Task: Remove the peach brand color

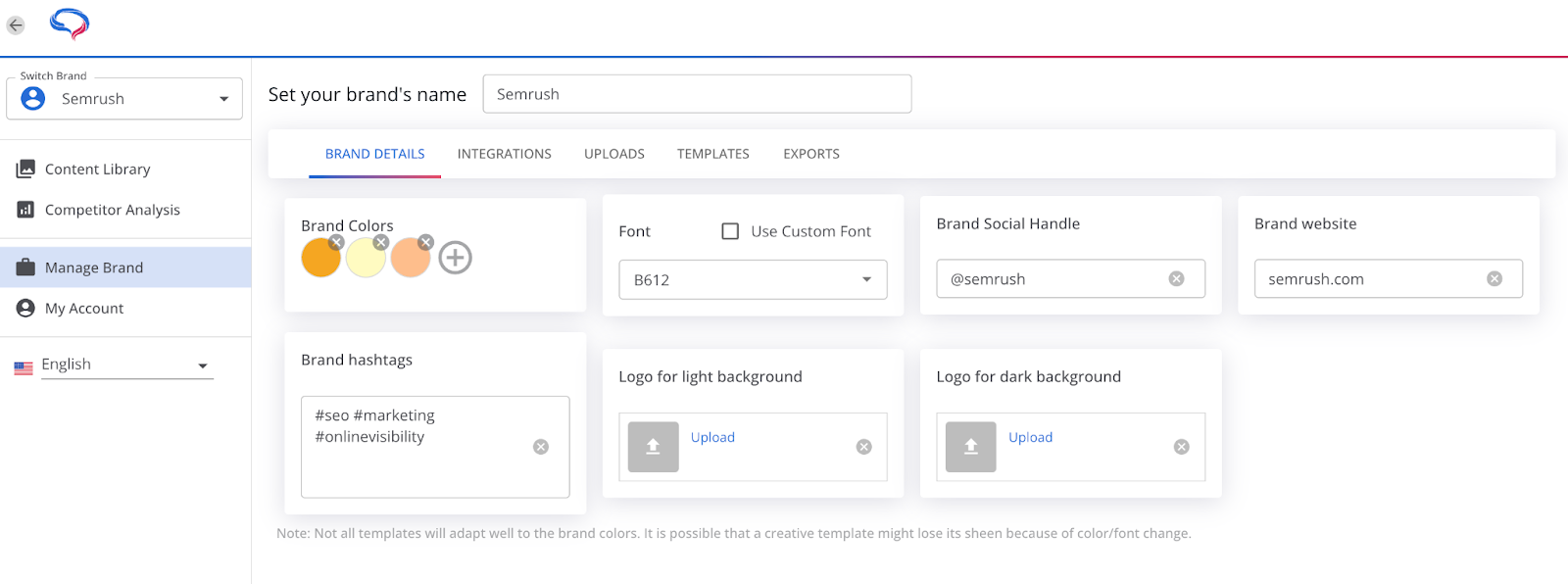Action: tap(425, 242)
